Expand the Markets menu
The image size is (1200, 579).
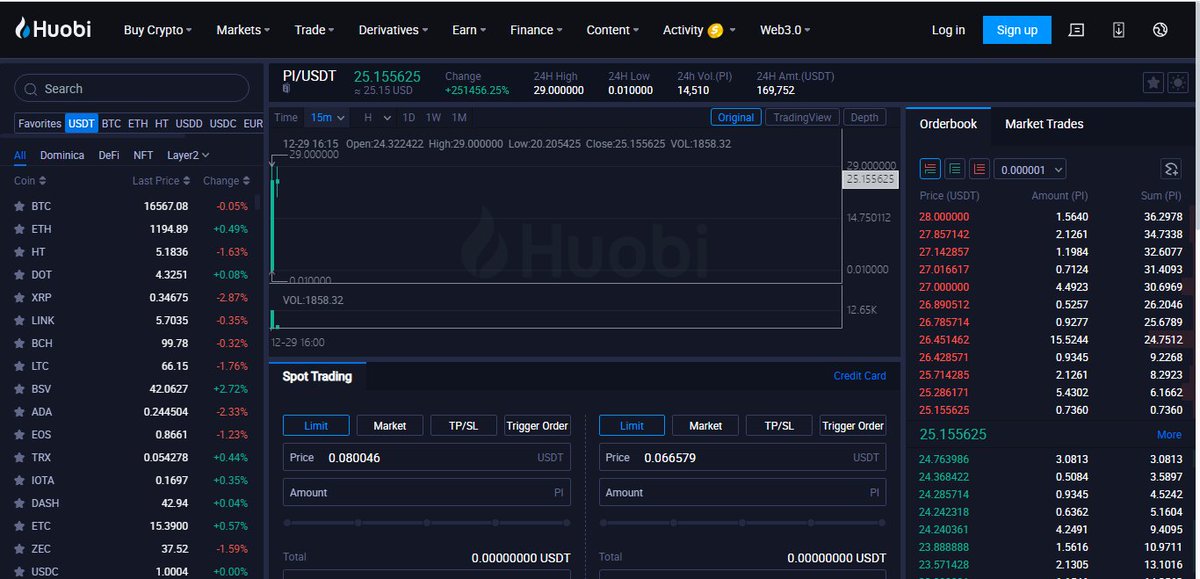coord(243,30)
